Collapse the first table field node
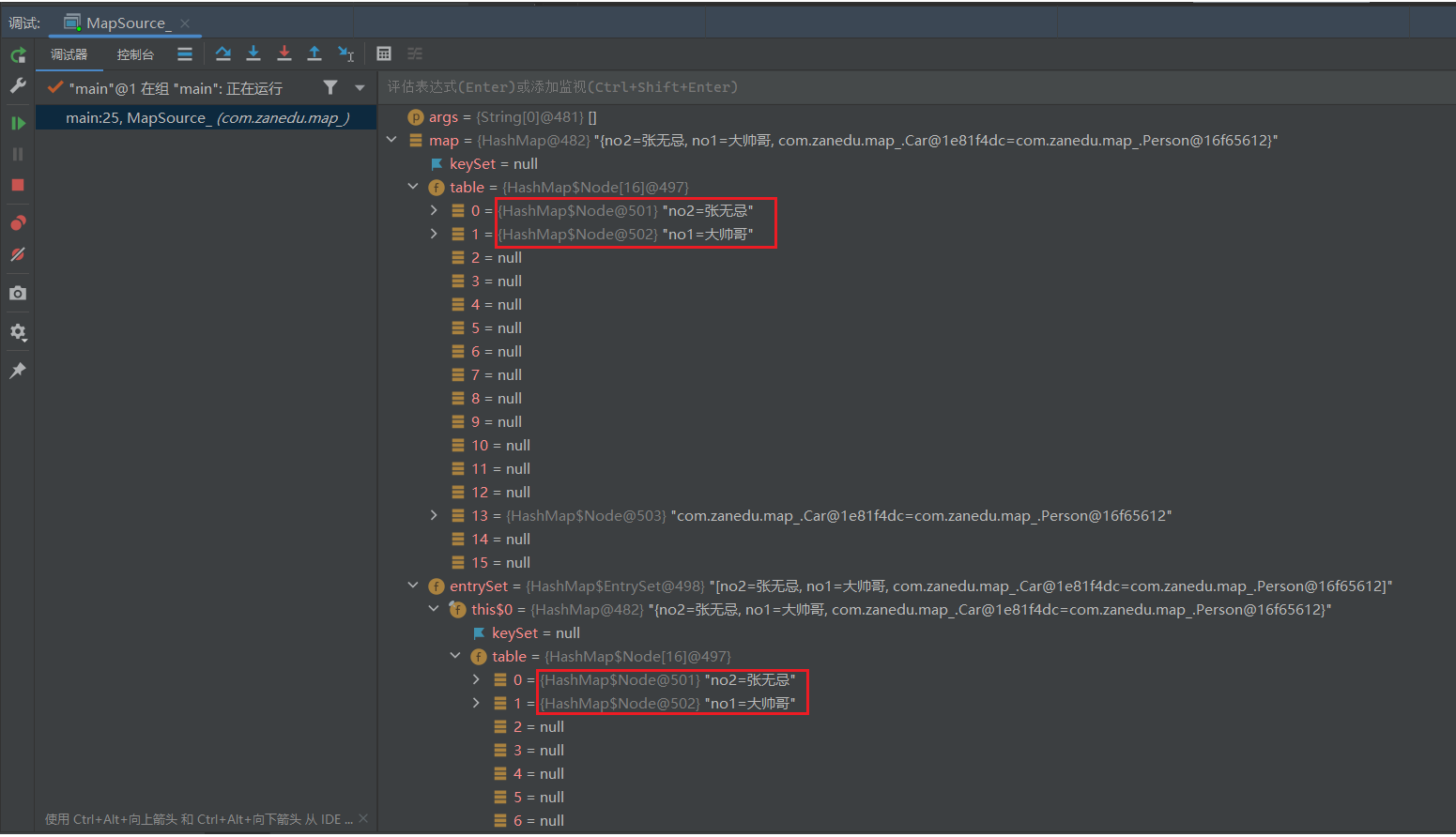 [412, 187]
